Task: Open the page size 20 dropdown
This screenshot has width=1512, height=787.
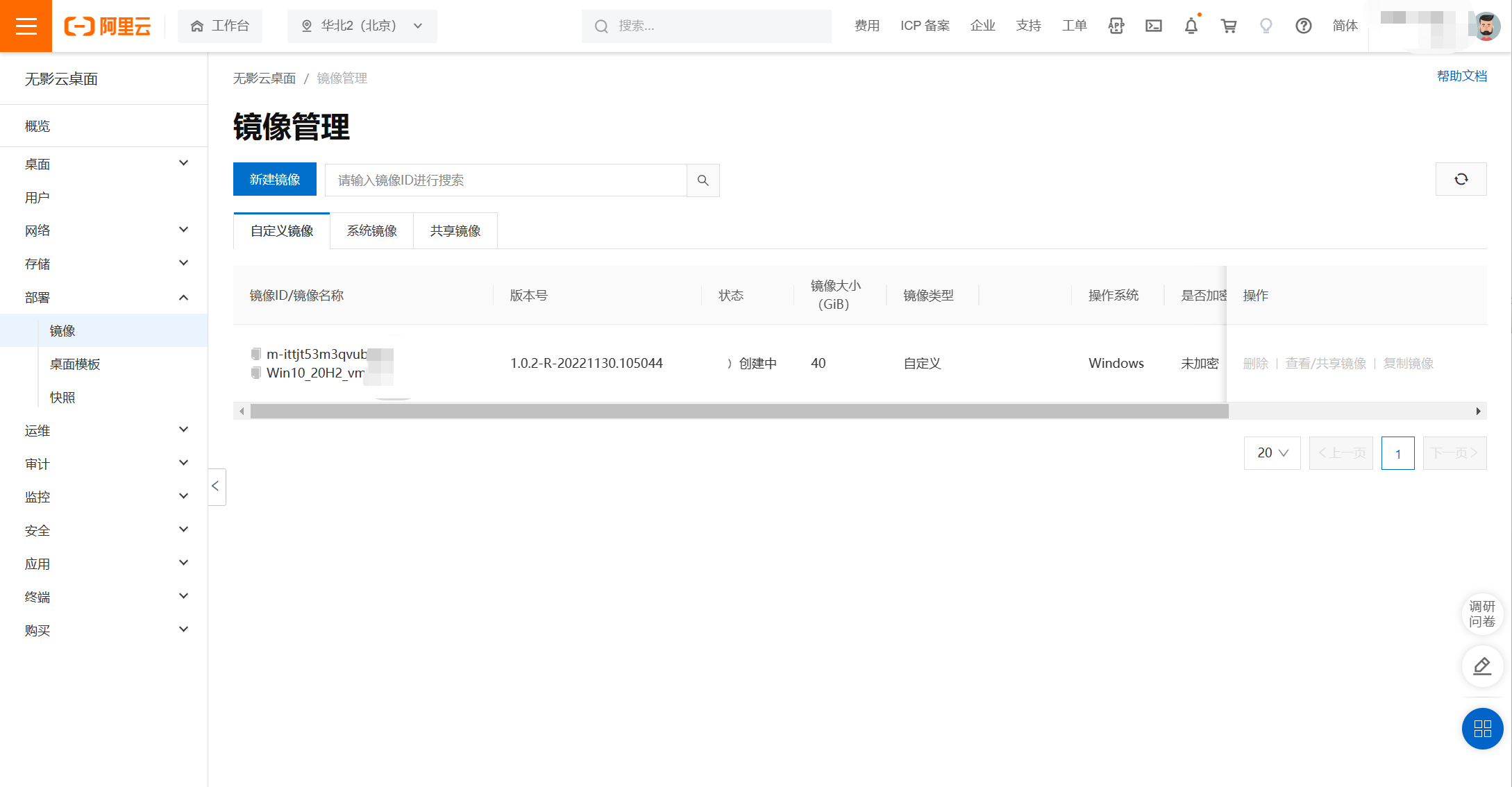Action: coord(1272,453)
